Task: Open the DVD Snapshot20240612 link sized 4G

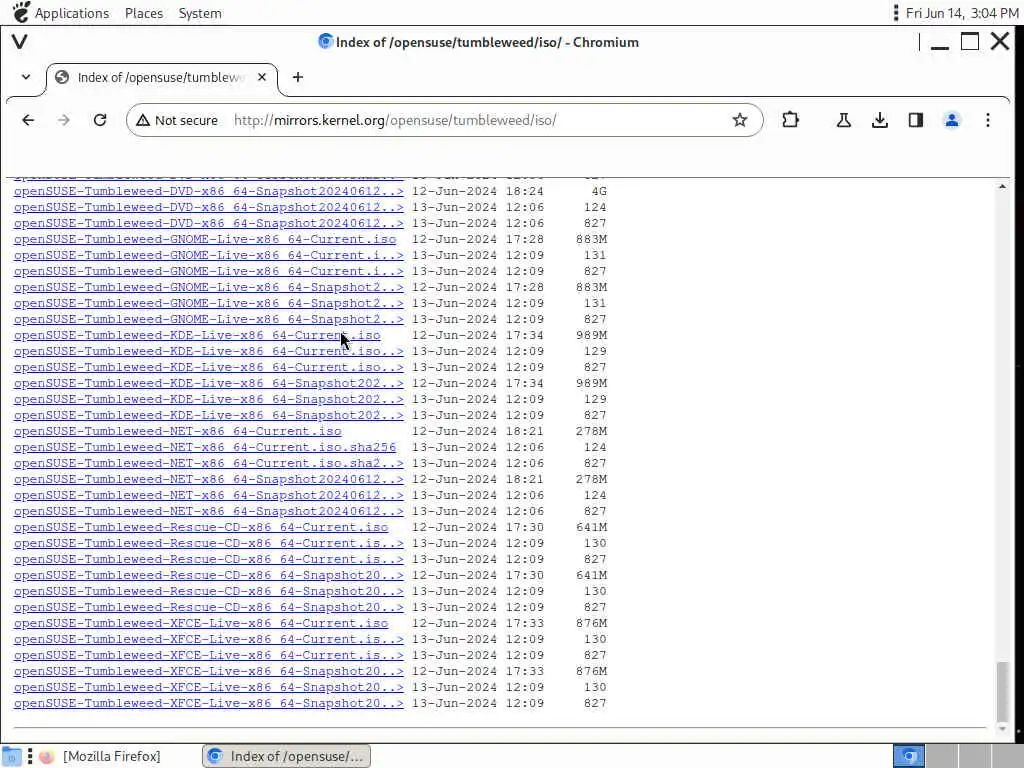Action: coord(208,191)
